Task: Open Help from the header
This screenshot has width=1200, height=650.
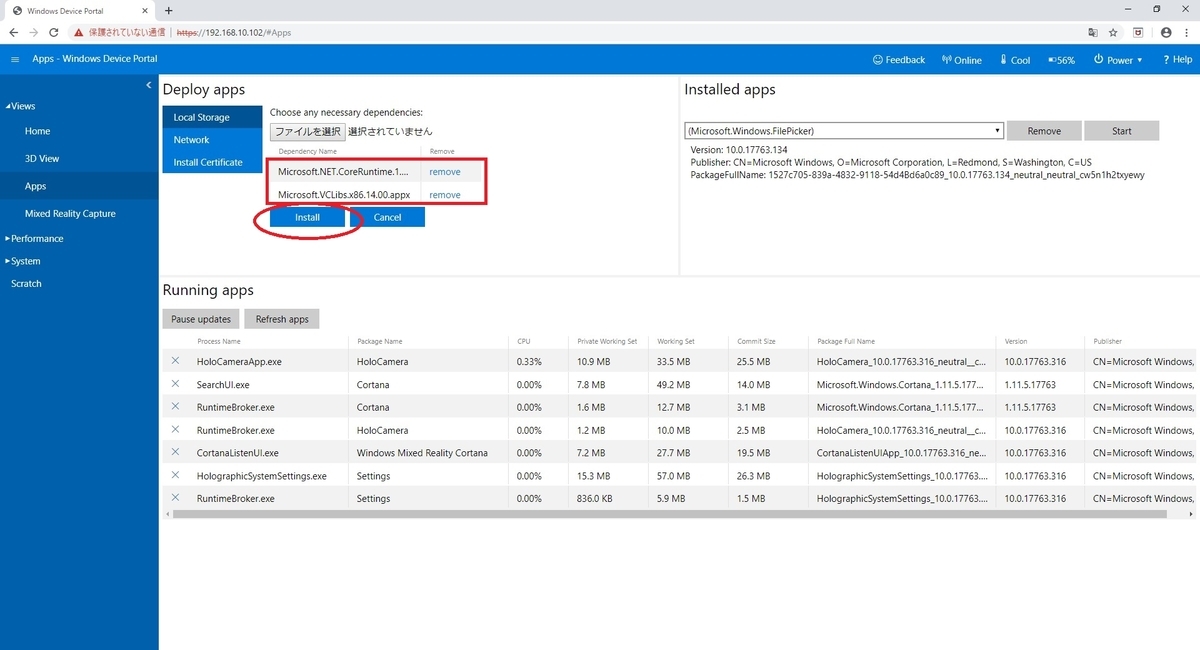Action: click(x=1178, y=60)
